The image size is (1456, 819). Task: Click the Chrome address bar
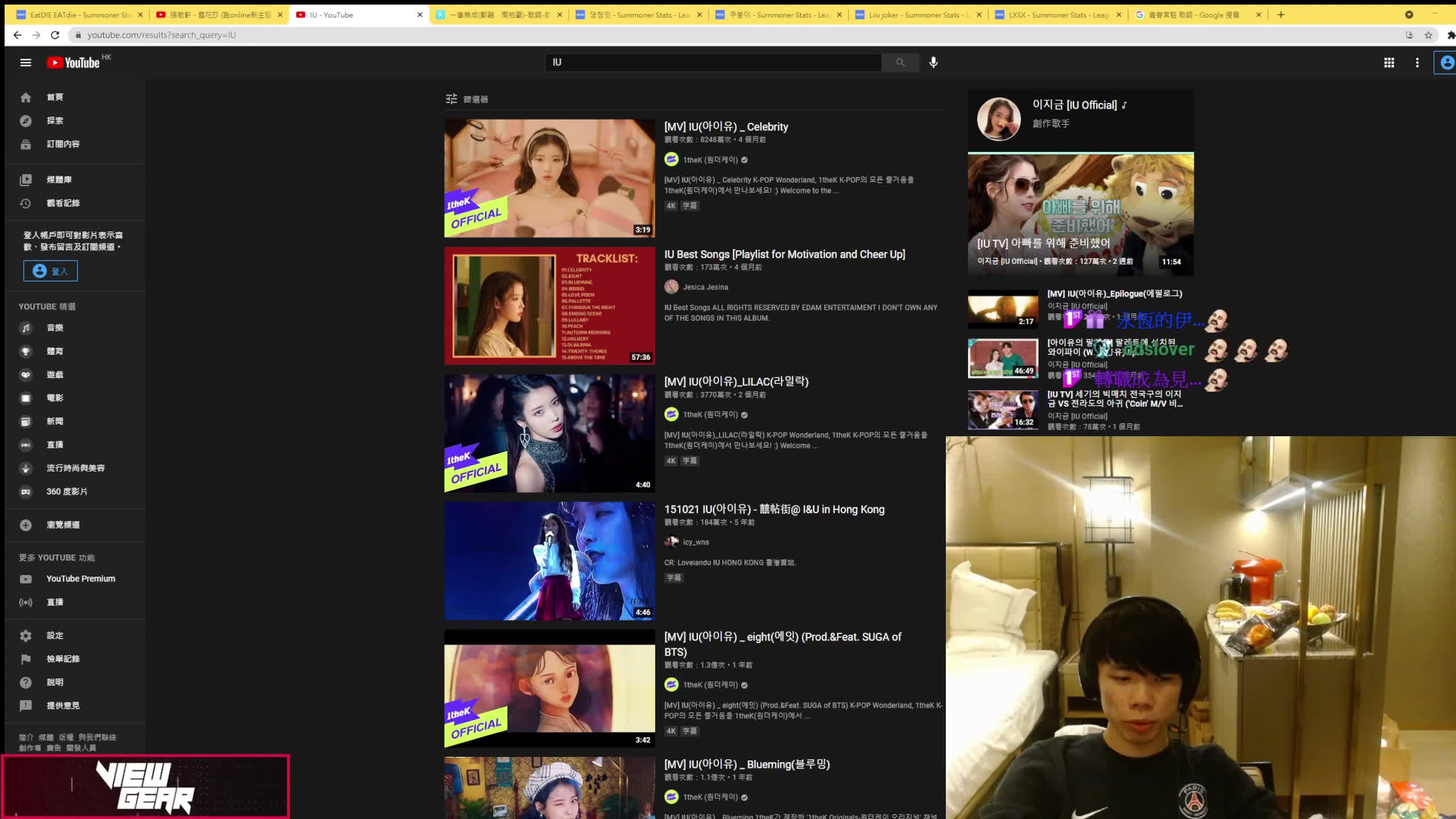tap(739, 35)
